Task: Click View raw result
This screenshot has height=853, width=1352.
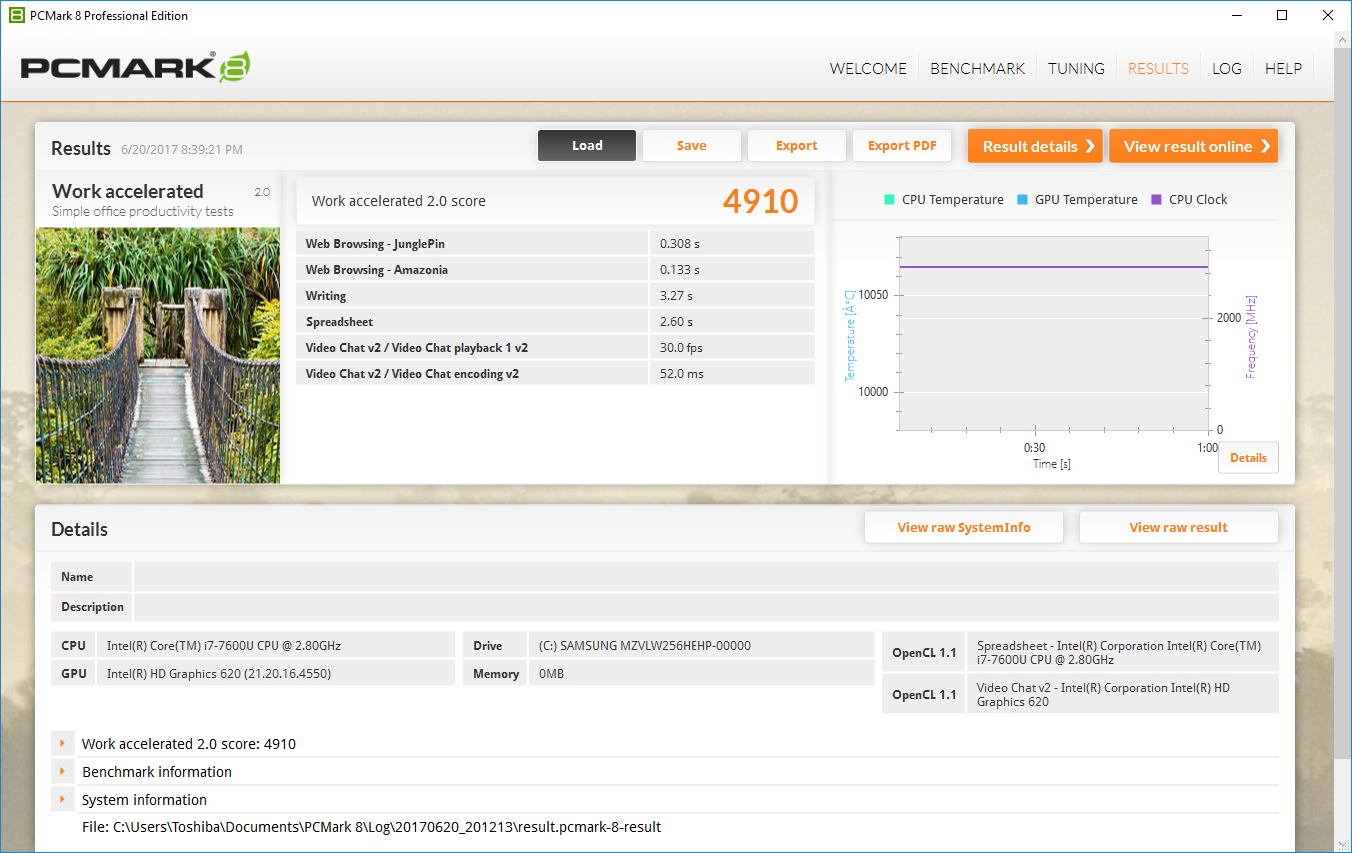Action: click(1179, 528)
